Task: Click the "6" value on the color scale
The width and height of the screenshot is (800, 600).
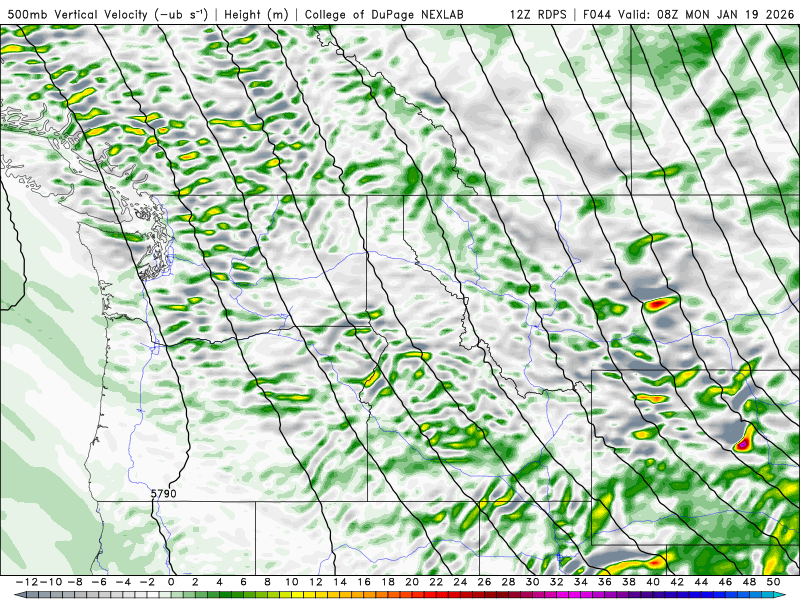Action: pyautogui.click(x=244, y=582)
